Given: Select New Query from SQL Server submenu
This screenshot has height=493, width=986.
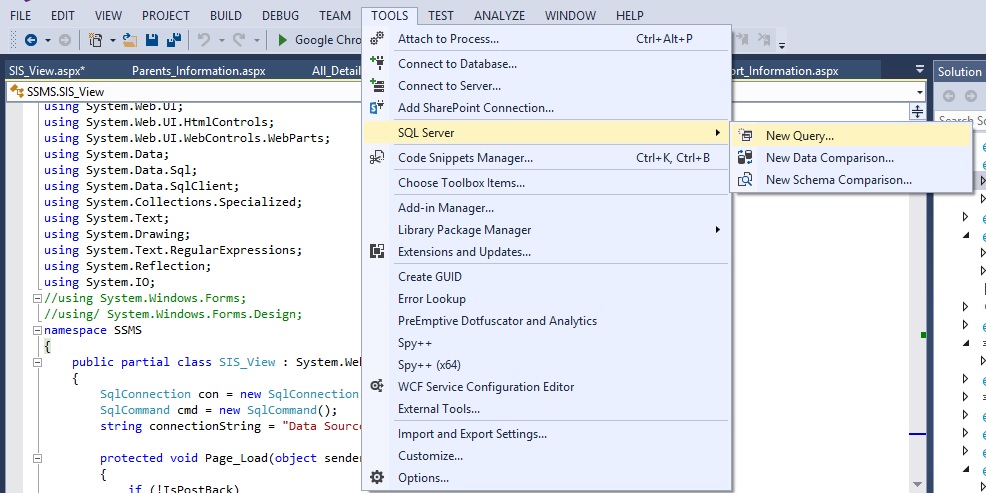Looking at the screenshot, I should pyautogui.click(x=799, y=136).
